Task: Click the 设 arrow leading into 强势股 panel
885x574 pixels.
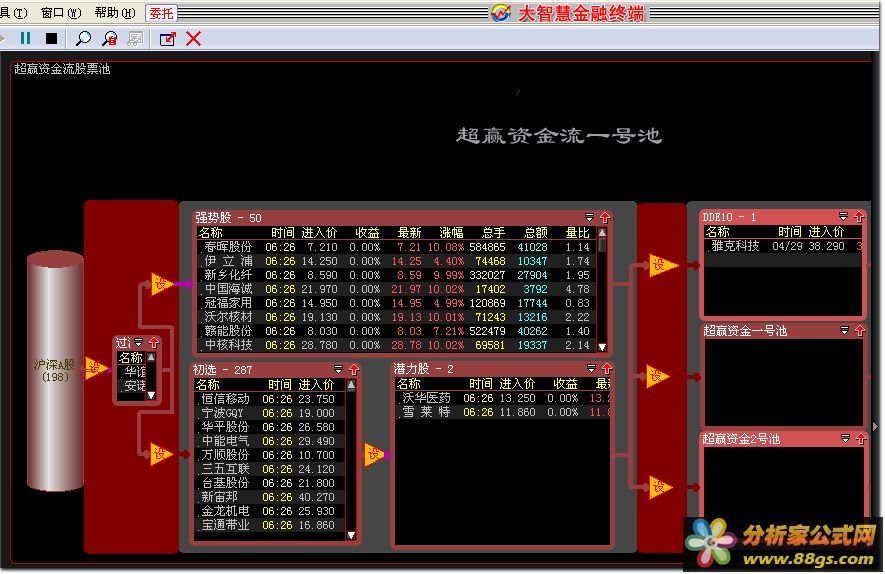Action: click(x=161, y=283)
